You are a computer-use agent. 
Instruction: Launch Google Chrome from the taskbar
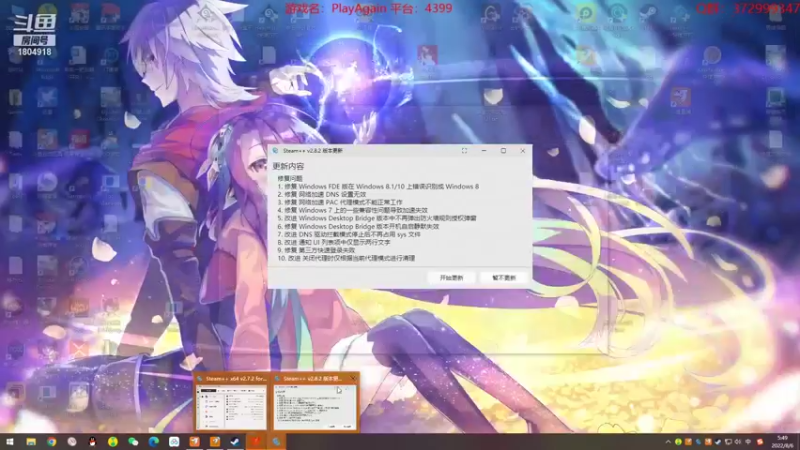52,441
